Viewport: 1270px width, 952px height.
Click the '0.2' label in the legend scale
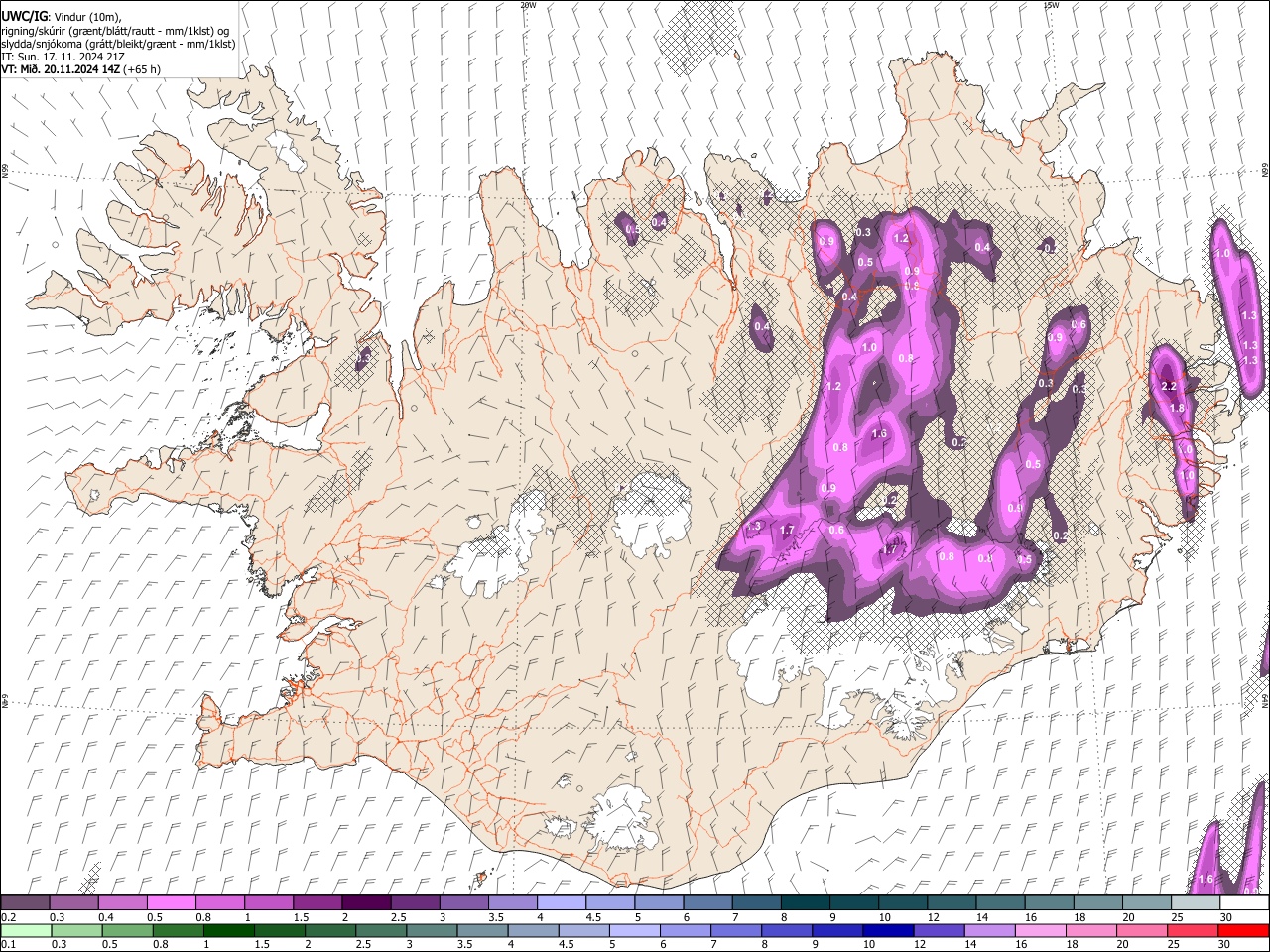(x=9, y=917)
